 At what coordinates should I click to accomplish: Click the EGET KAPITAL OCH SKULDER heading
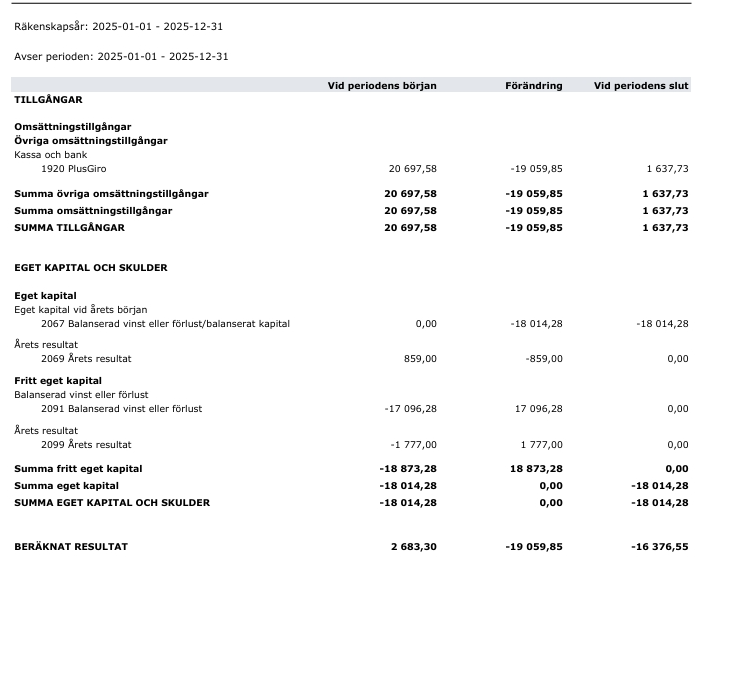91,268
